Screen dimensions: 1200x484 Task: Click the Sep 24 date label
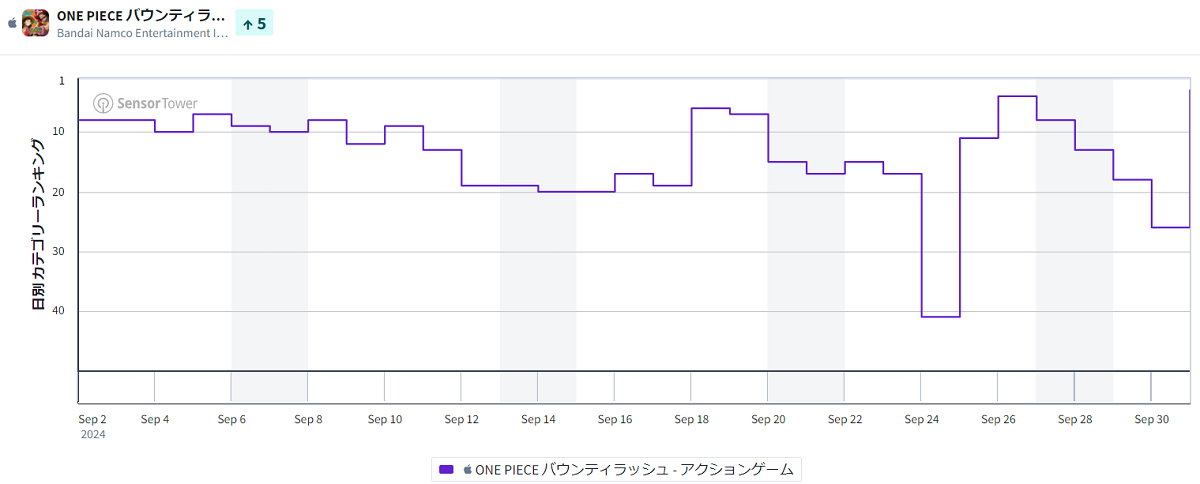pos(921,419)
